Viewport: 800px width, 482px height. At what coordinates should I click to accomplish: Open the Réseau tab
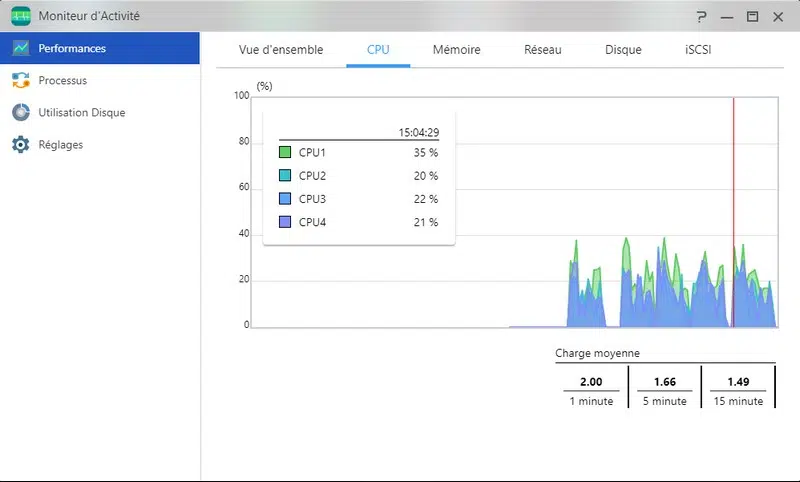(543, 49)
